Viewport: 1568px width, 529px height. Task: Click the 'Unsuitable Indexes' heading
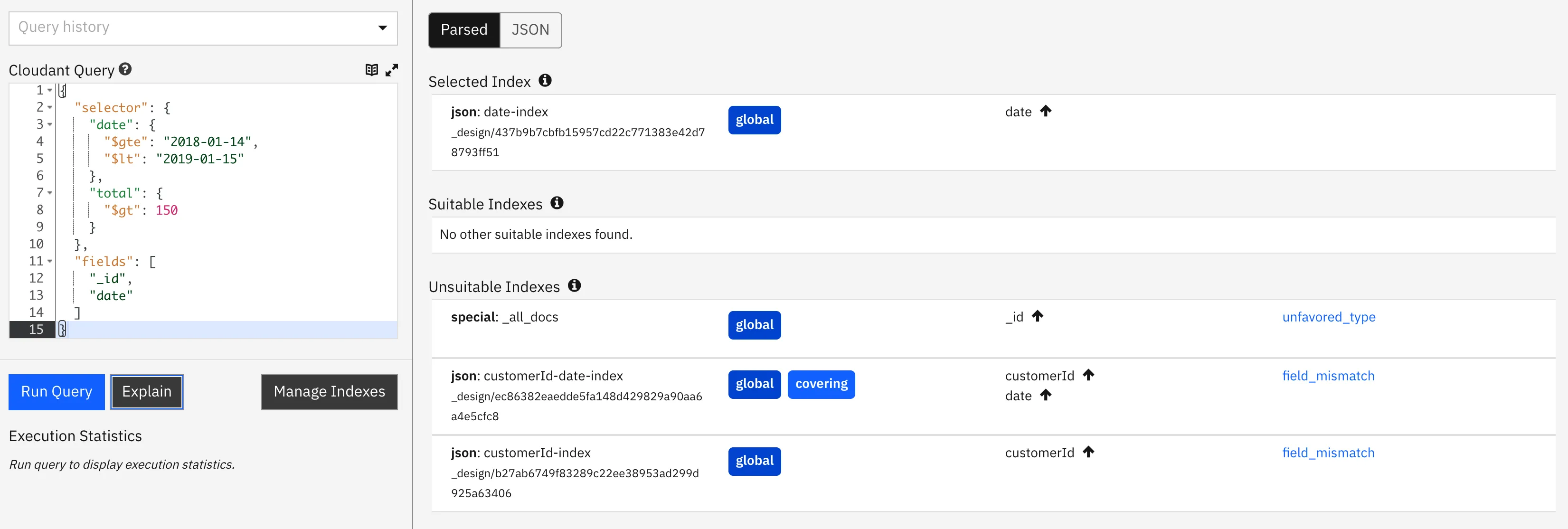(494, 287)
